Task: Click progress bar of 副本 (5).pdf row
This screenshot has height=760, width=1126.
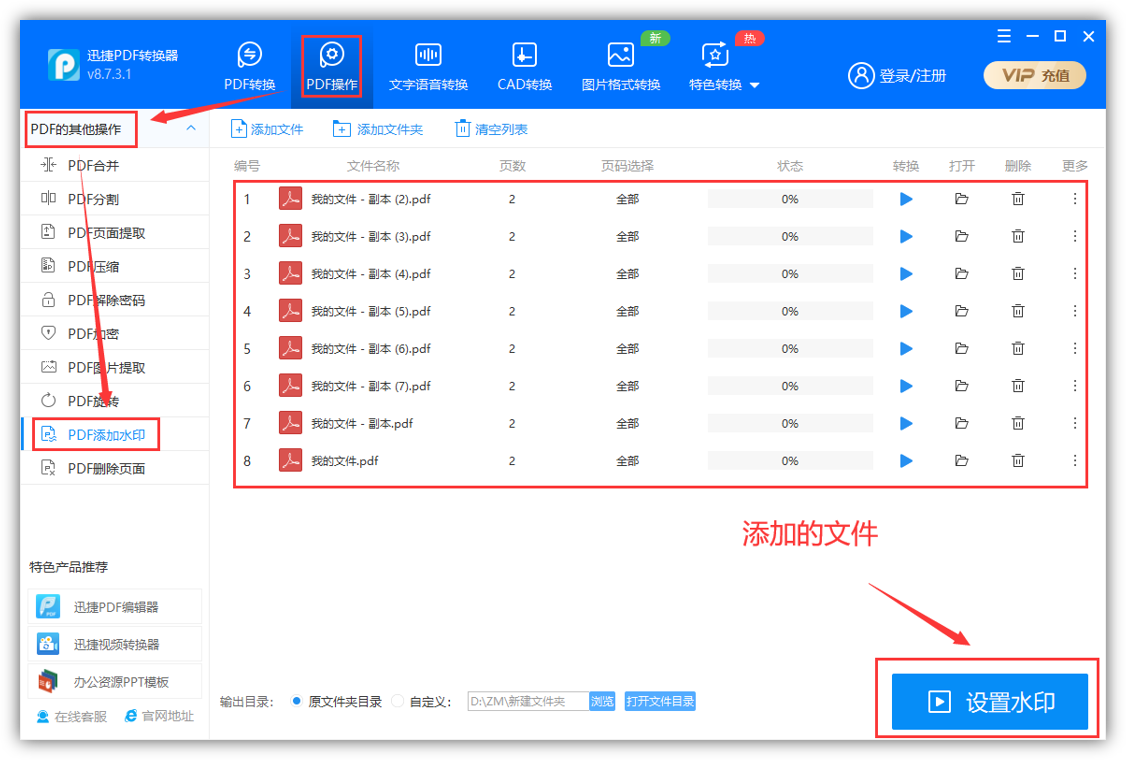Action: click(x=790, y=311)
